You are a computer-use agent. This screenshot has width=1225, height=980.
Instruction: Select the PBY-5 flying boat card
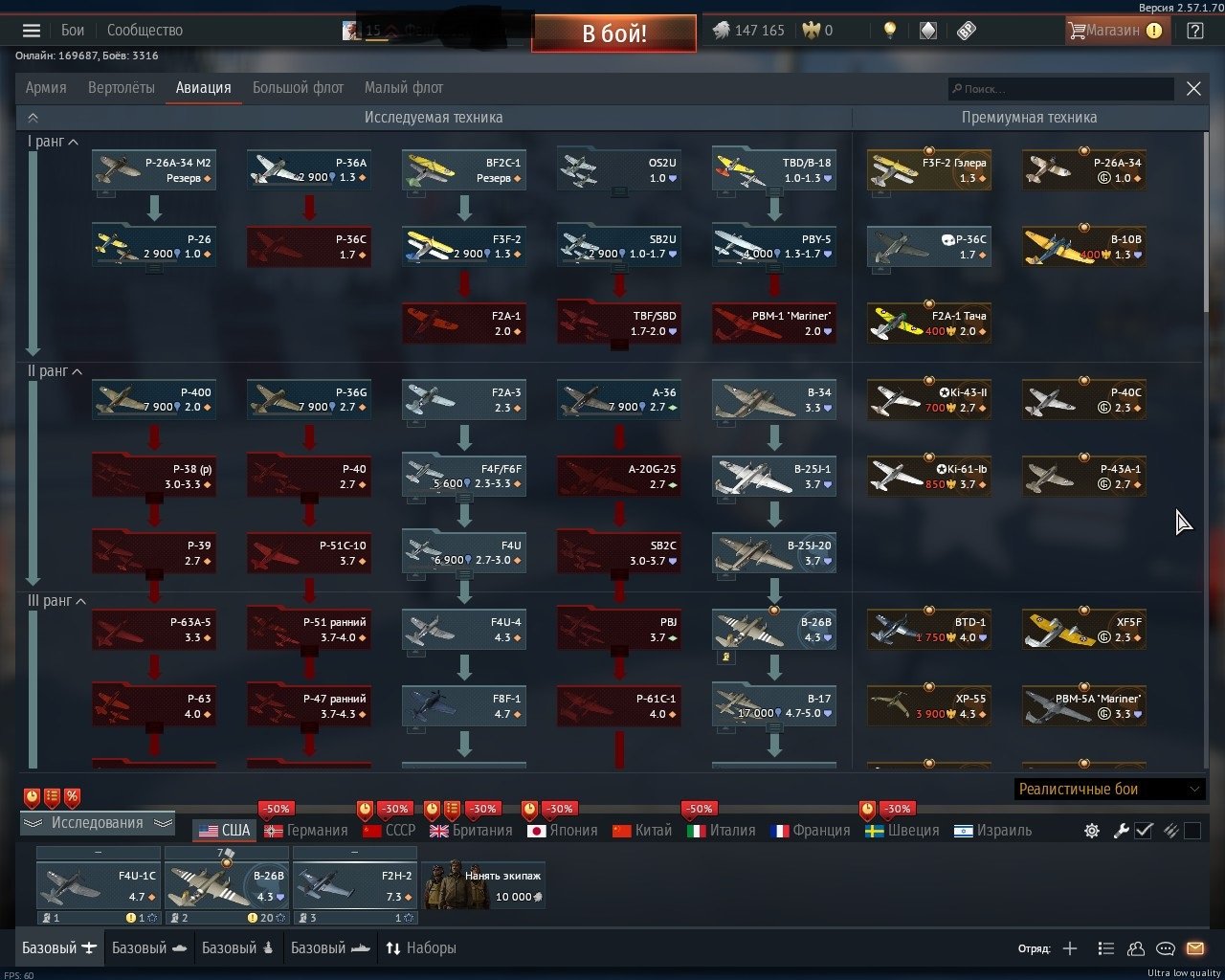coord(773,246)
